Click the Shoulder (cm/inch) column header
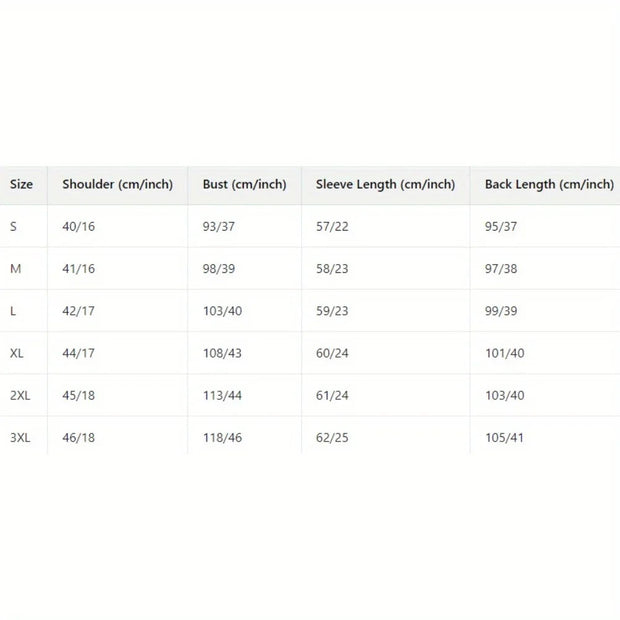The width and height of the screenshot is (620, 620). (x=117, y=184)
